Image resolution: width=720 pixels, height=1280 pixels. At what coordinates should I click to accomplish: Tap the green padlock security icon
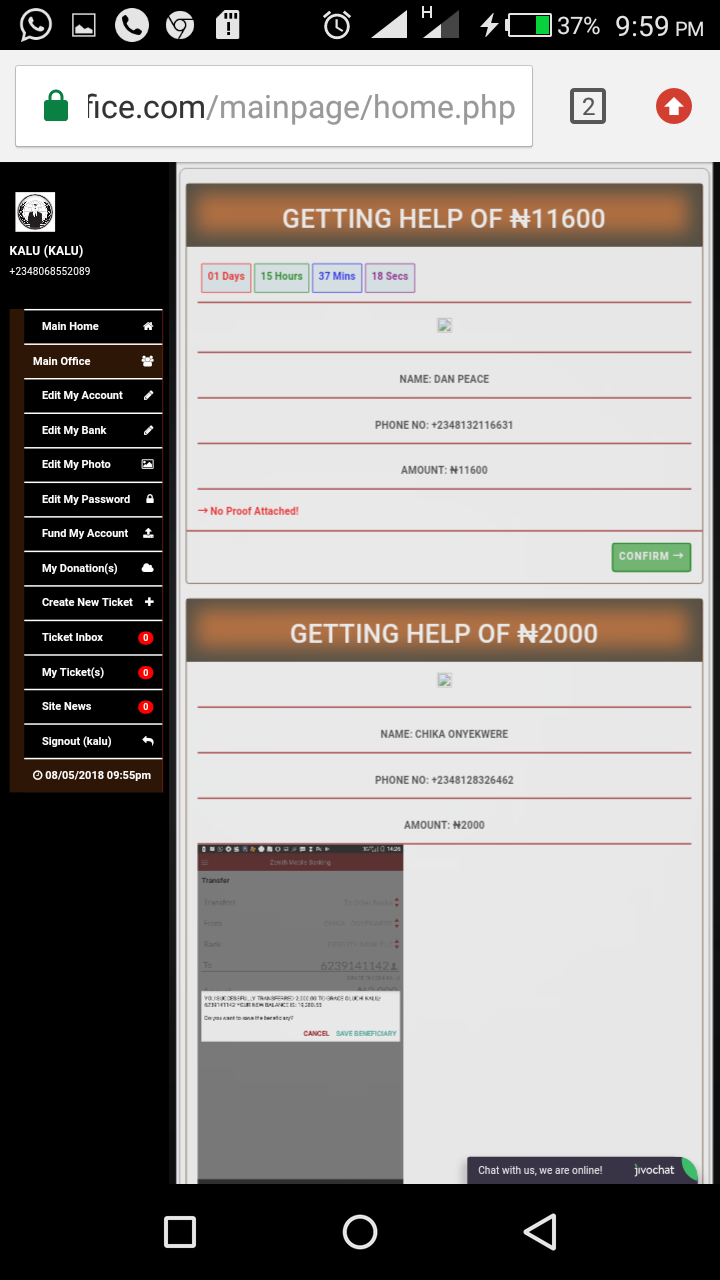pos(56,106)
